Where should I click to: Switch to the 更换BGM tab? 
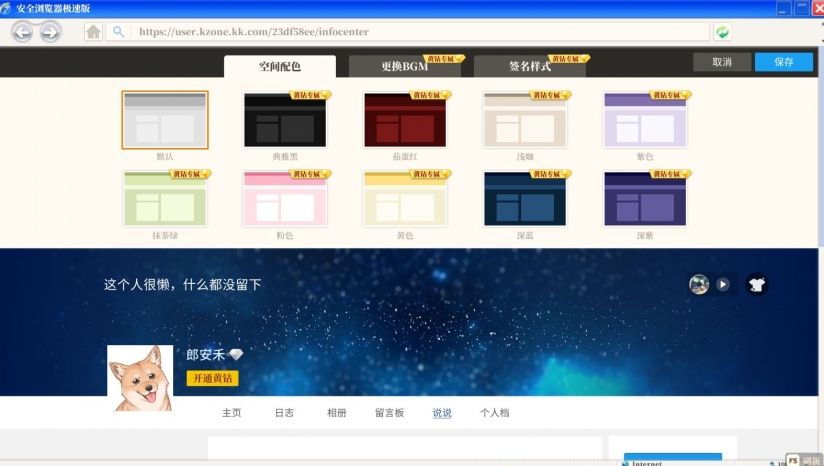coord(404,67)
